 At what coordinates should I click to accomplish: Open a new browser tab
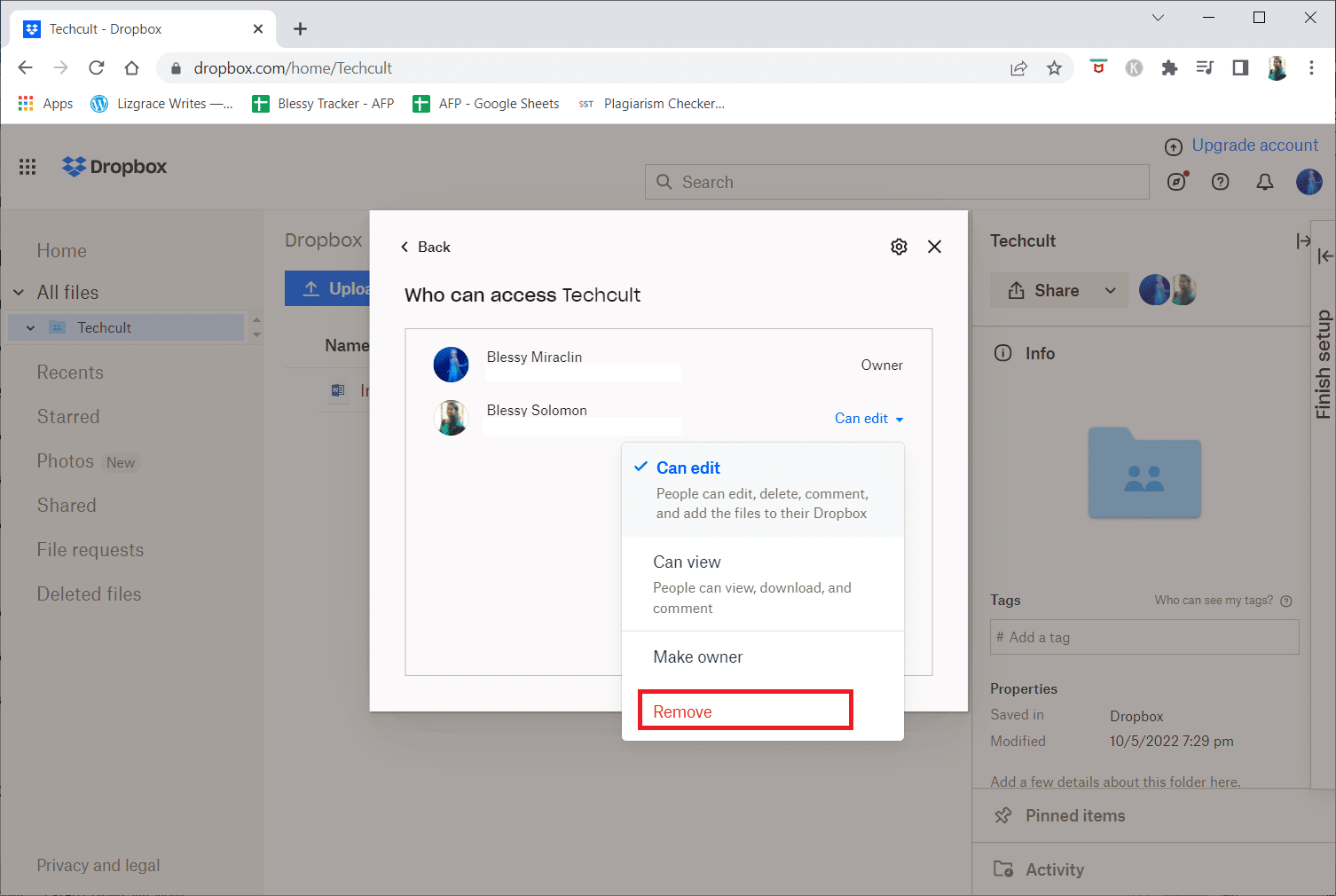301,29
